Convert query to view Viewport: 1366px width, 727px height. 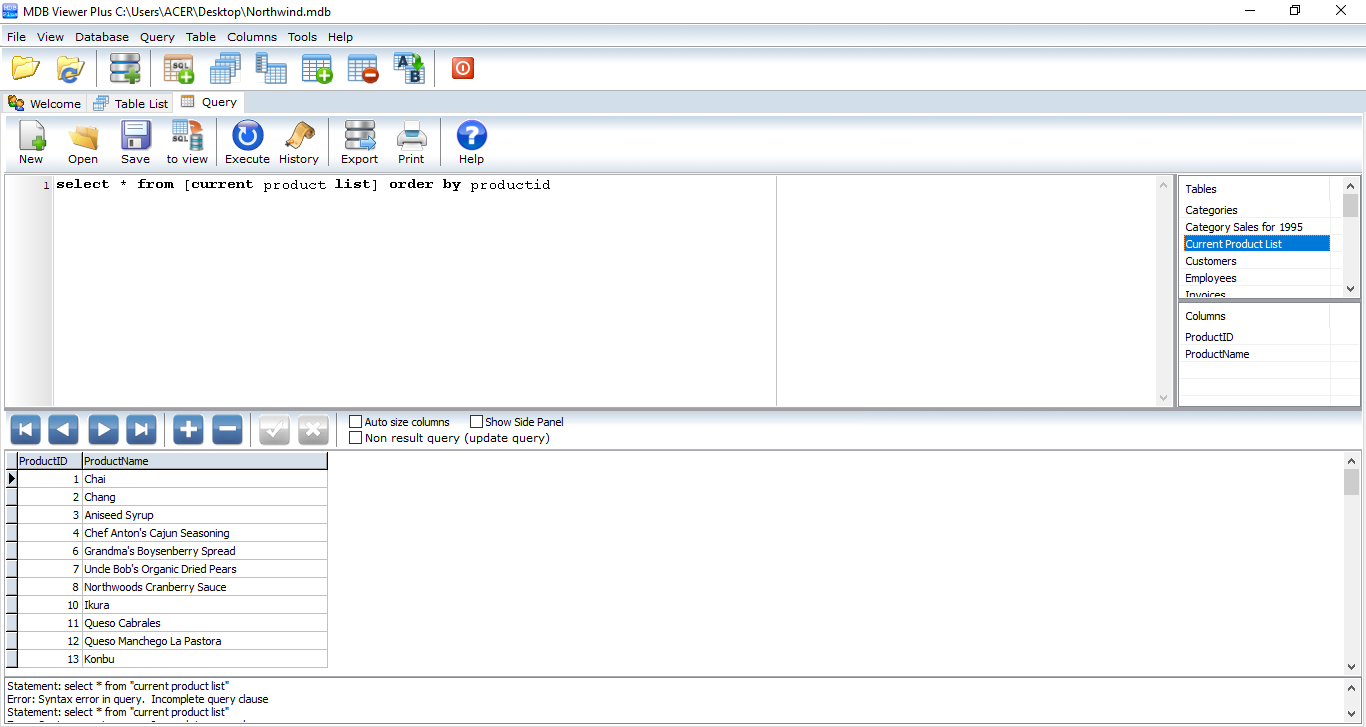[x=187, y=143]
